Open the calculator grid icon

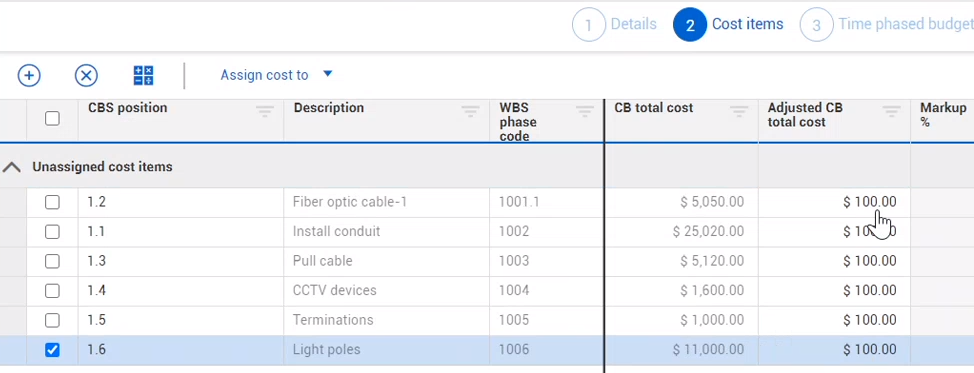143,76
